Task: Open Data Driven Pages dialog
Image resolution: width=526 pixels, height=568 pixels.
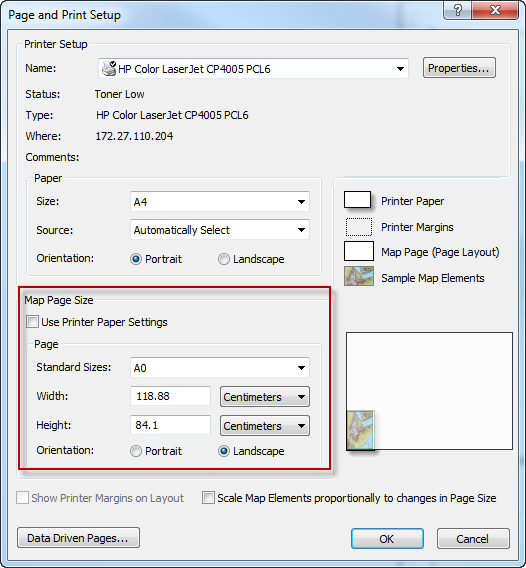Action: pos(78,538)
